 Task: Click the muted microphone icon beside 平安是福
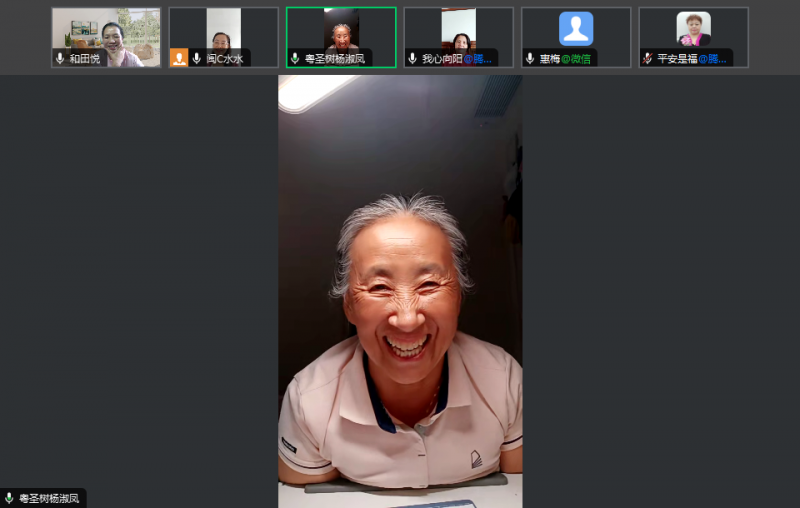click(647, 59)
